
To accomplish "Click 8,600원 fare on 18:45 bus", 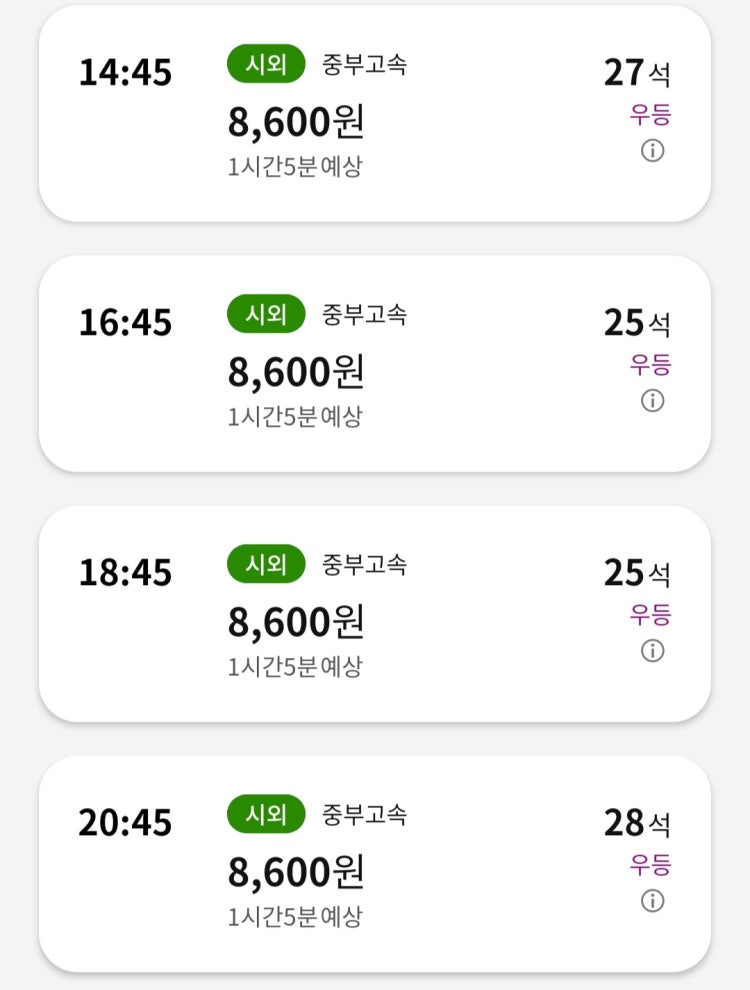I will point(296,622).
